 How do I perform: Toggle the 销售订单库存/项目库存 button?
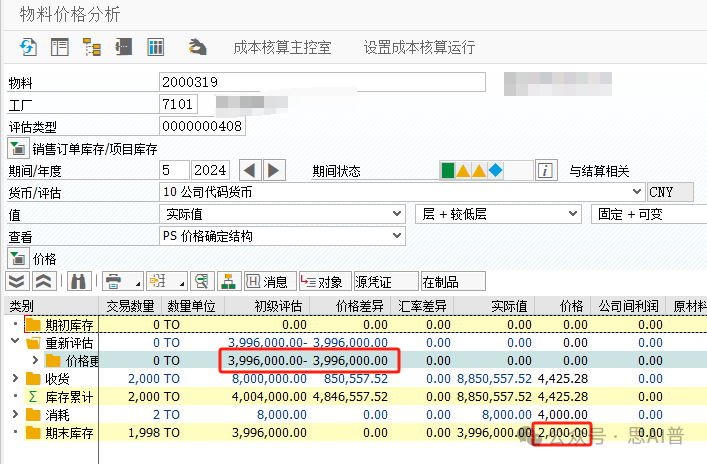click(x=17, y=149)
